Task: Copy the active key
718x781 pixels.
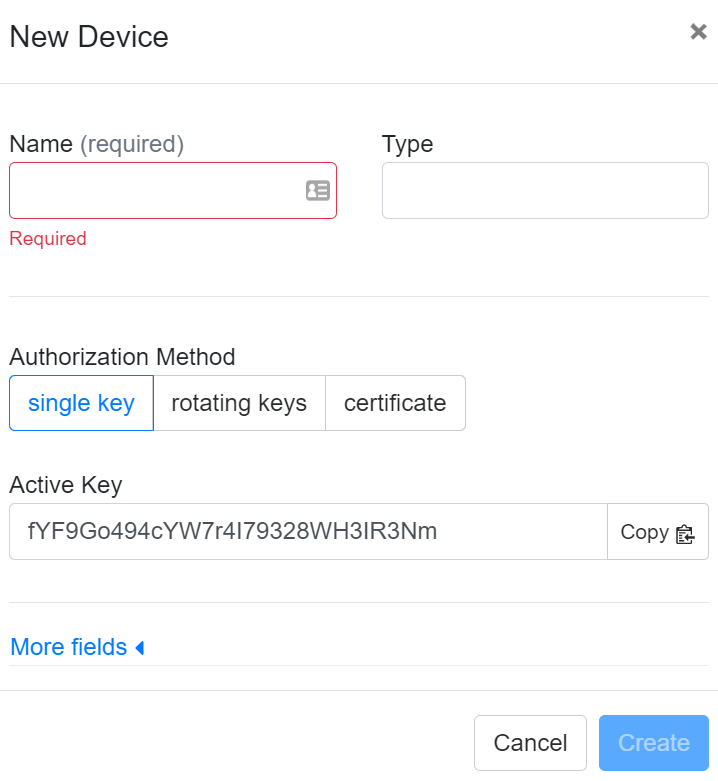Action: (x=657, y=532)
